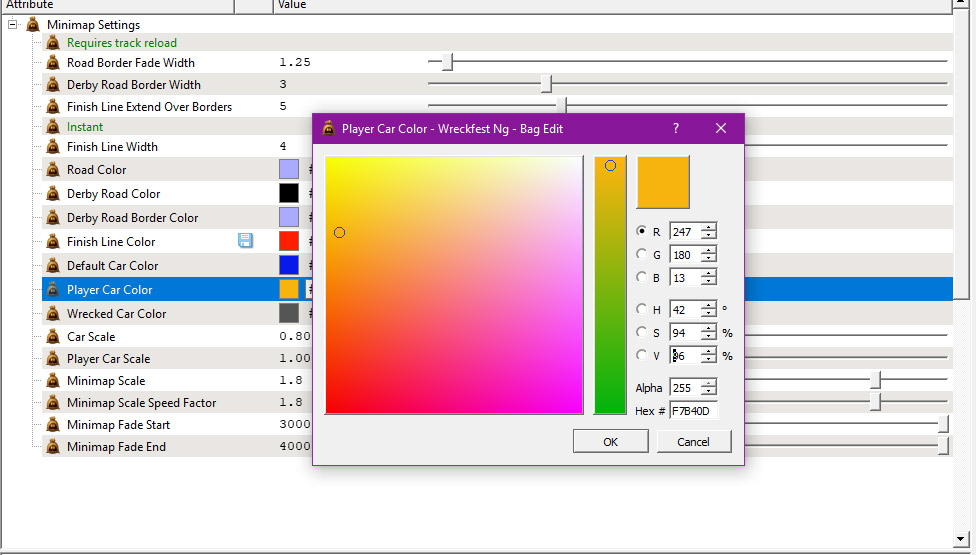
Task: Click the G value spinner arrows
Action: tap(708, 254)
